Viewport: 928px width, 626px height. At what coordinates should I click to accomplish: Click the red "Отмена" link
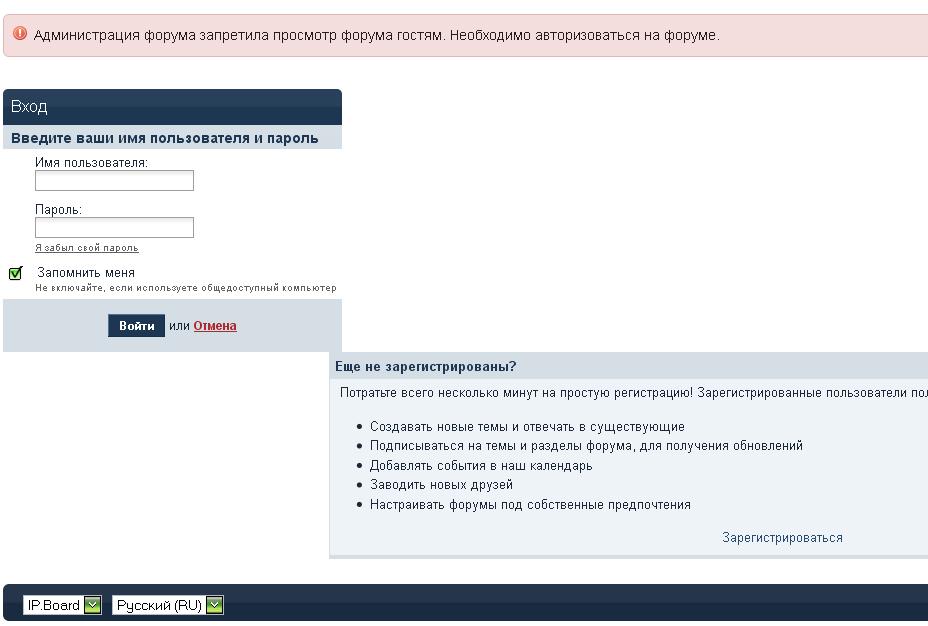pos(215,326)
